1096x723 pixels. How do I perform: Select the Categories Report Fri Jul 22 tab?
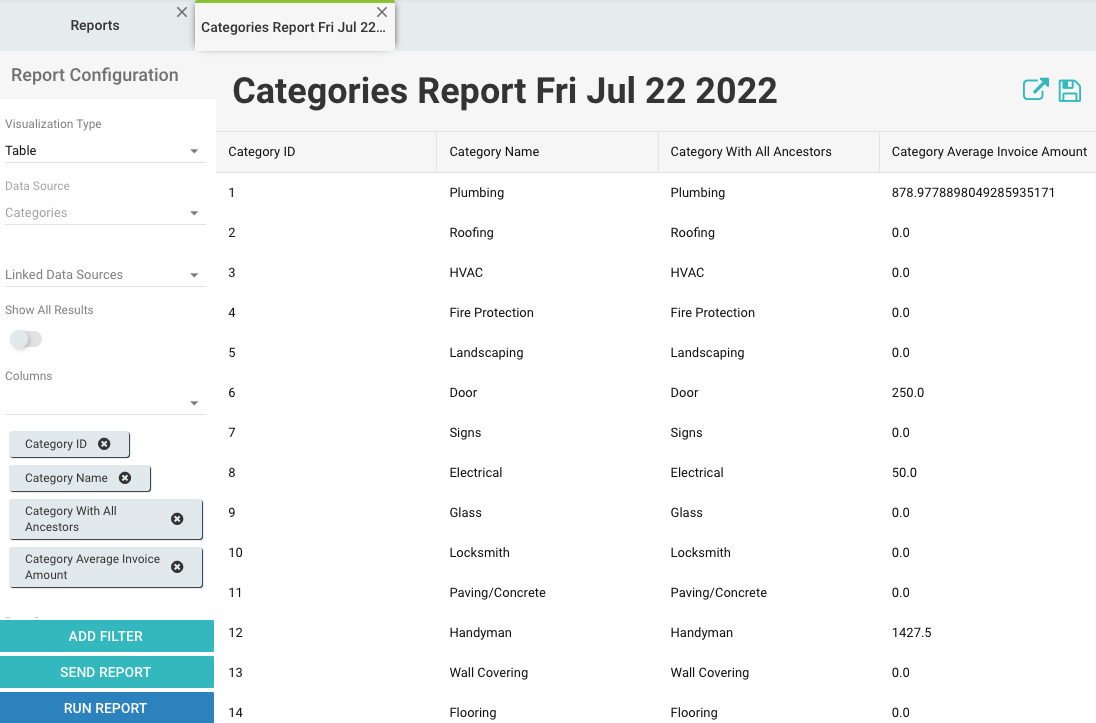pos(292,27)
